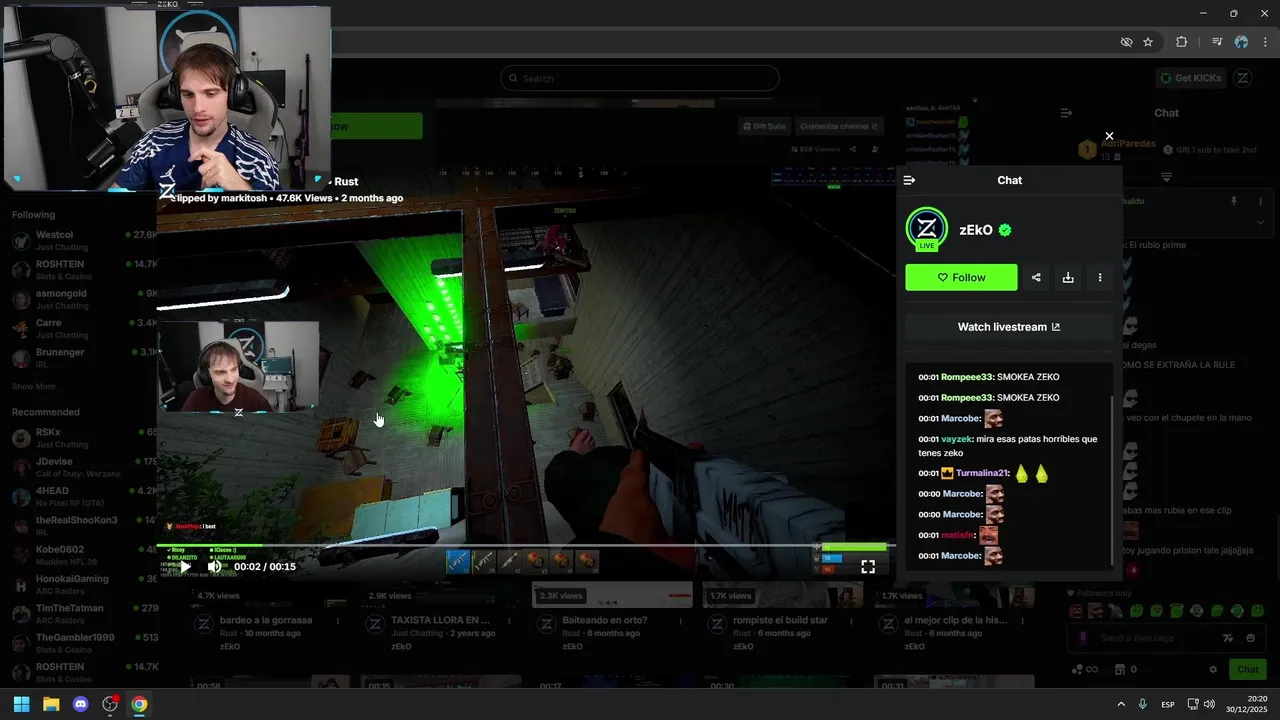Open taskbar volume control
Screen dimensions: 1280x720
pos(1209,704)
